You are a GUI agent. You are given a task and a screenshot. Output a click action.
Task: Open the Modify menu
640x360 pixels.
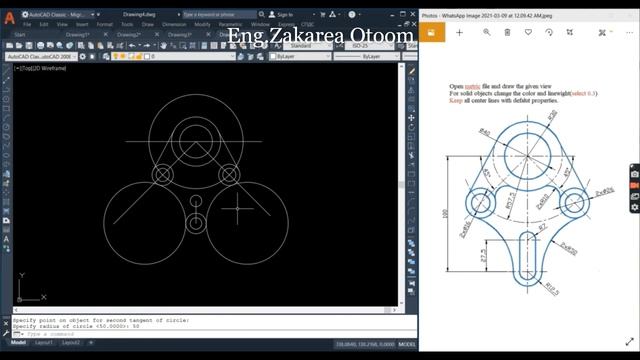click(x=202, y=24)
